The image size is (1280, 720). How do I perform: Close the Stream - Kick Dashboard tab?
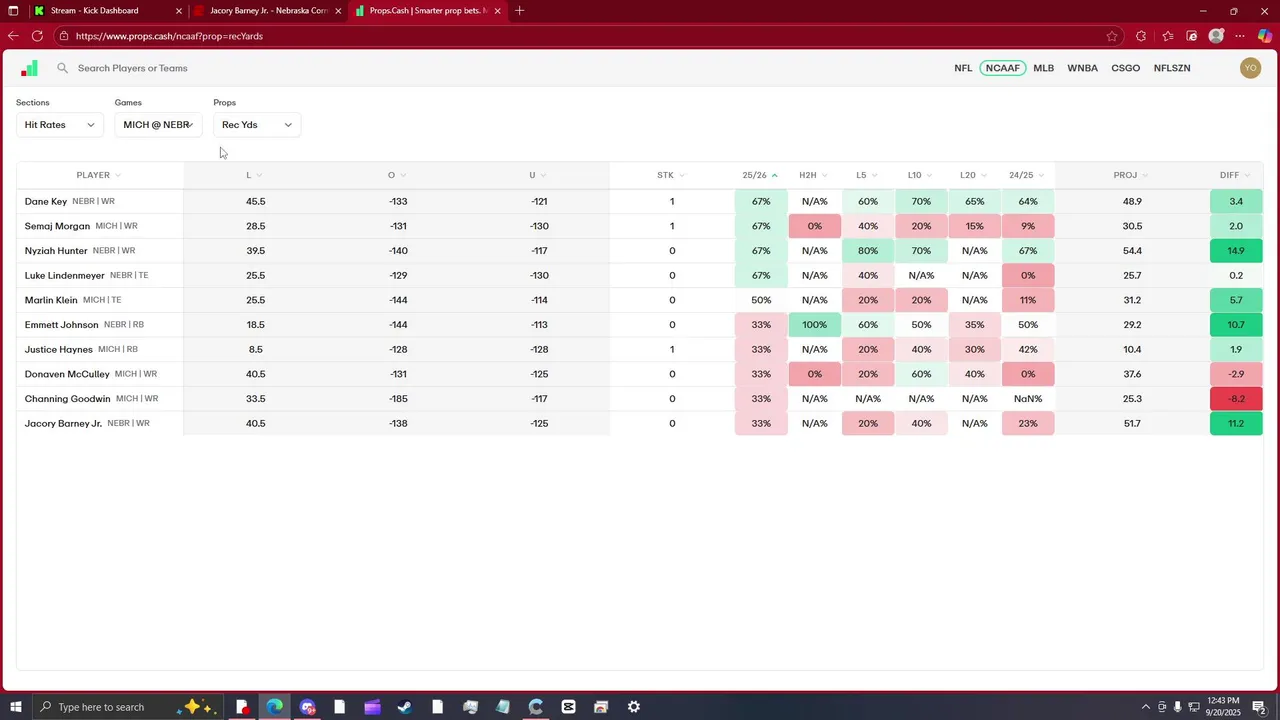click(x=179, y=11)
